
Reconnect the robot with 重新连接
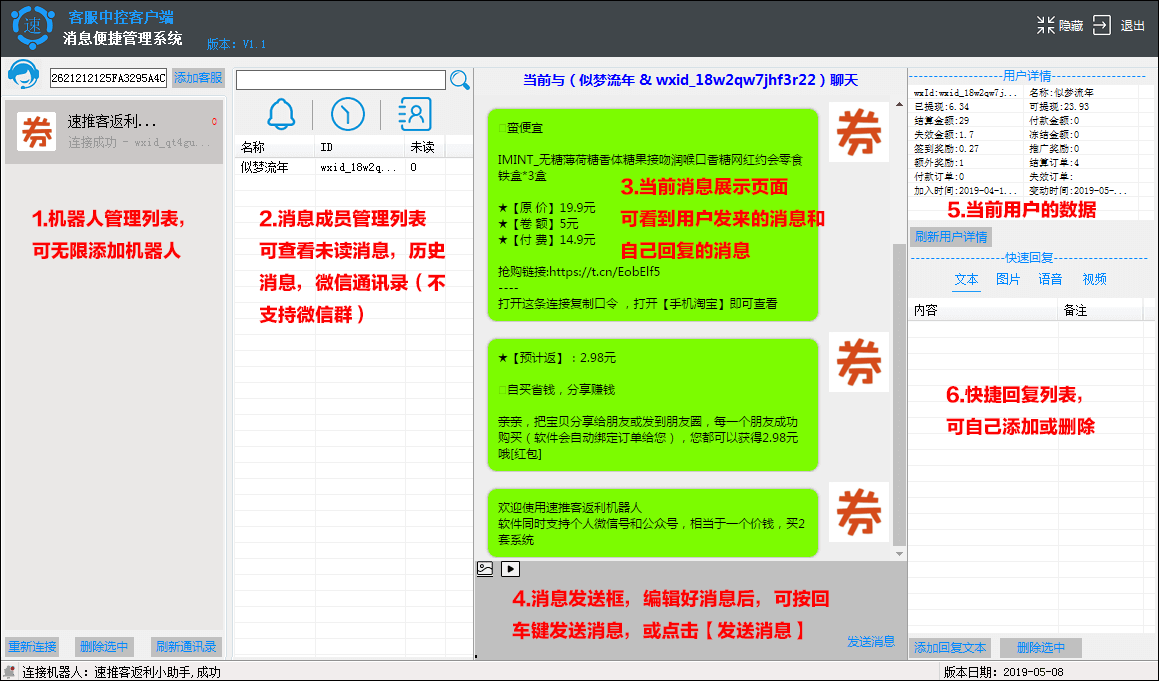pos(30,646)
